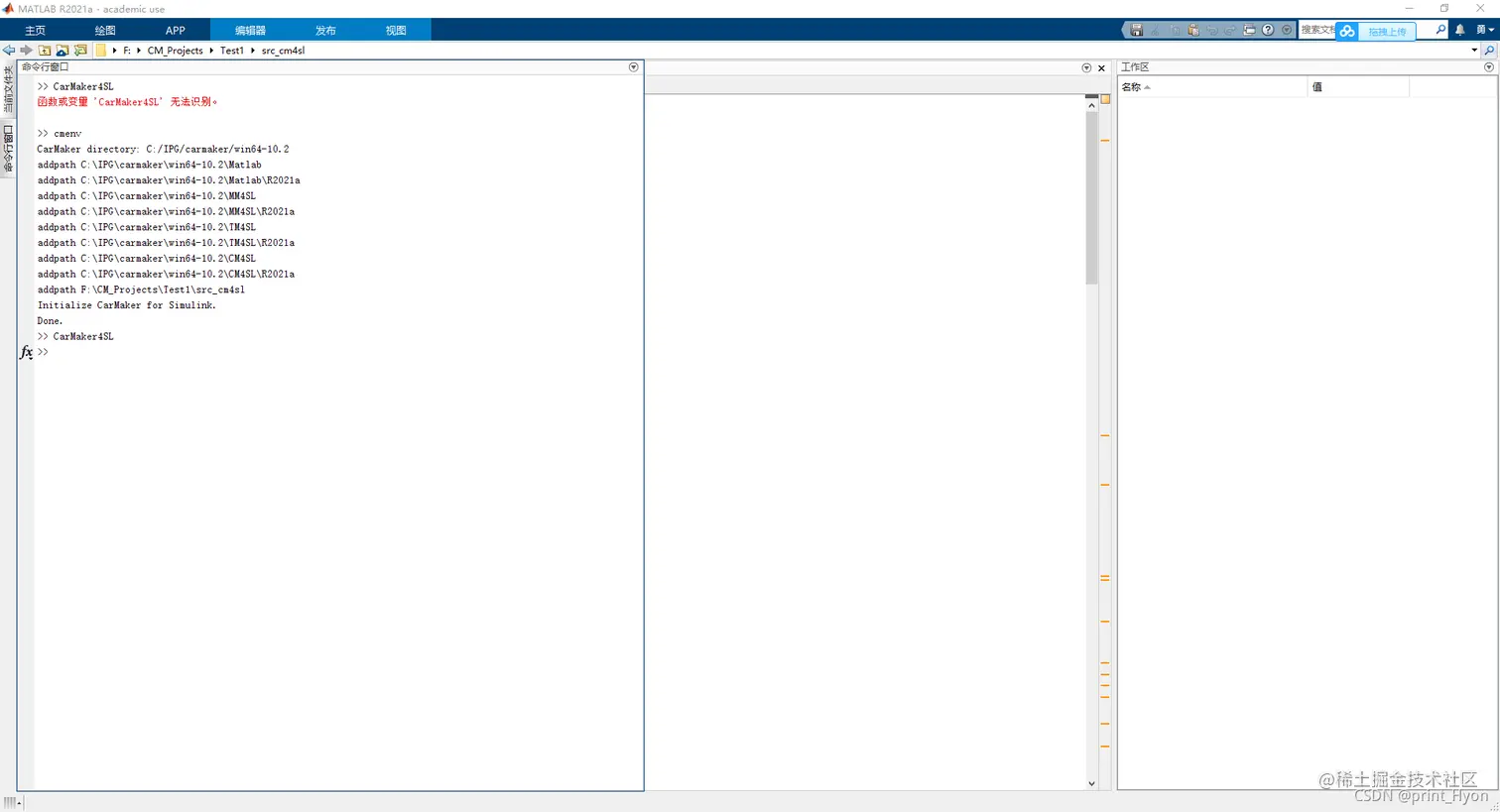
Task: Click 'CarMaker directory: C:/IPG/carmaker/win64-10.2' line
Action: pyautogui.click(x=163, y=150)
